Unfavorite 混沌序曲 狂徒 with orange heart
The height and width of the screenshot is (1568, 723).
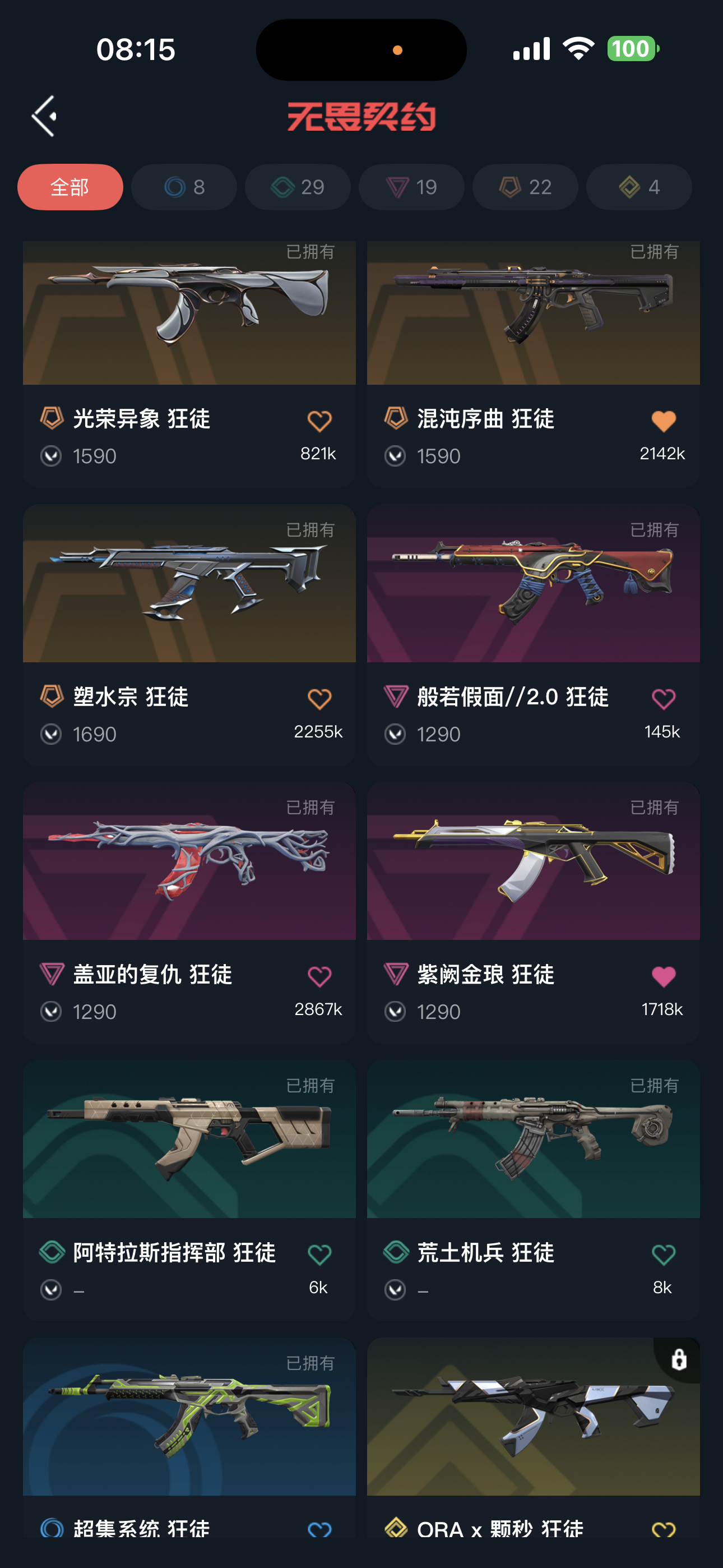(664, 421)
